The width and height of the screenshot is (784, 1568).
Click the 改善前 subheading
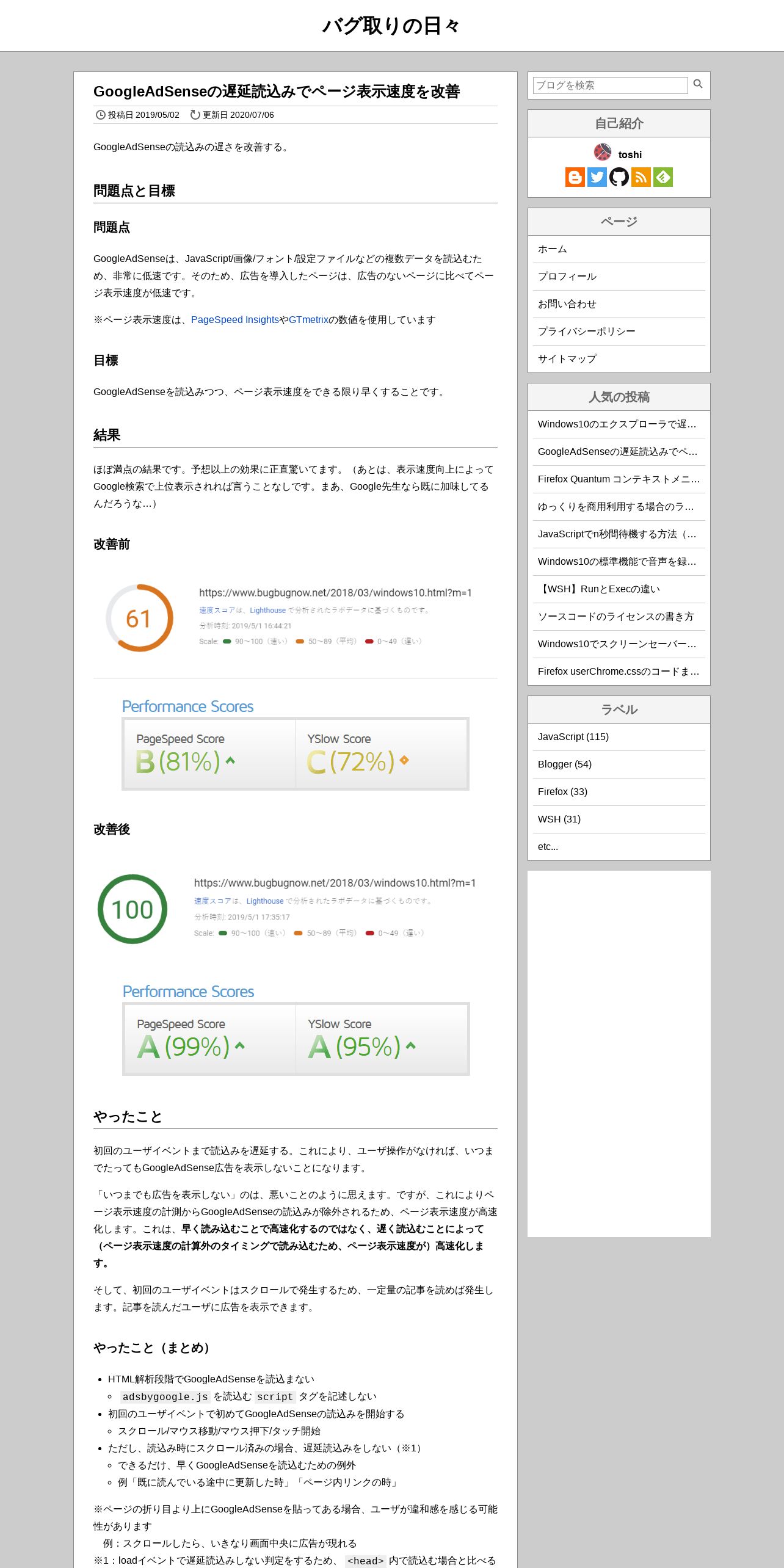(112, 544)
